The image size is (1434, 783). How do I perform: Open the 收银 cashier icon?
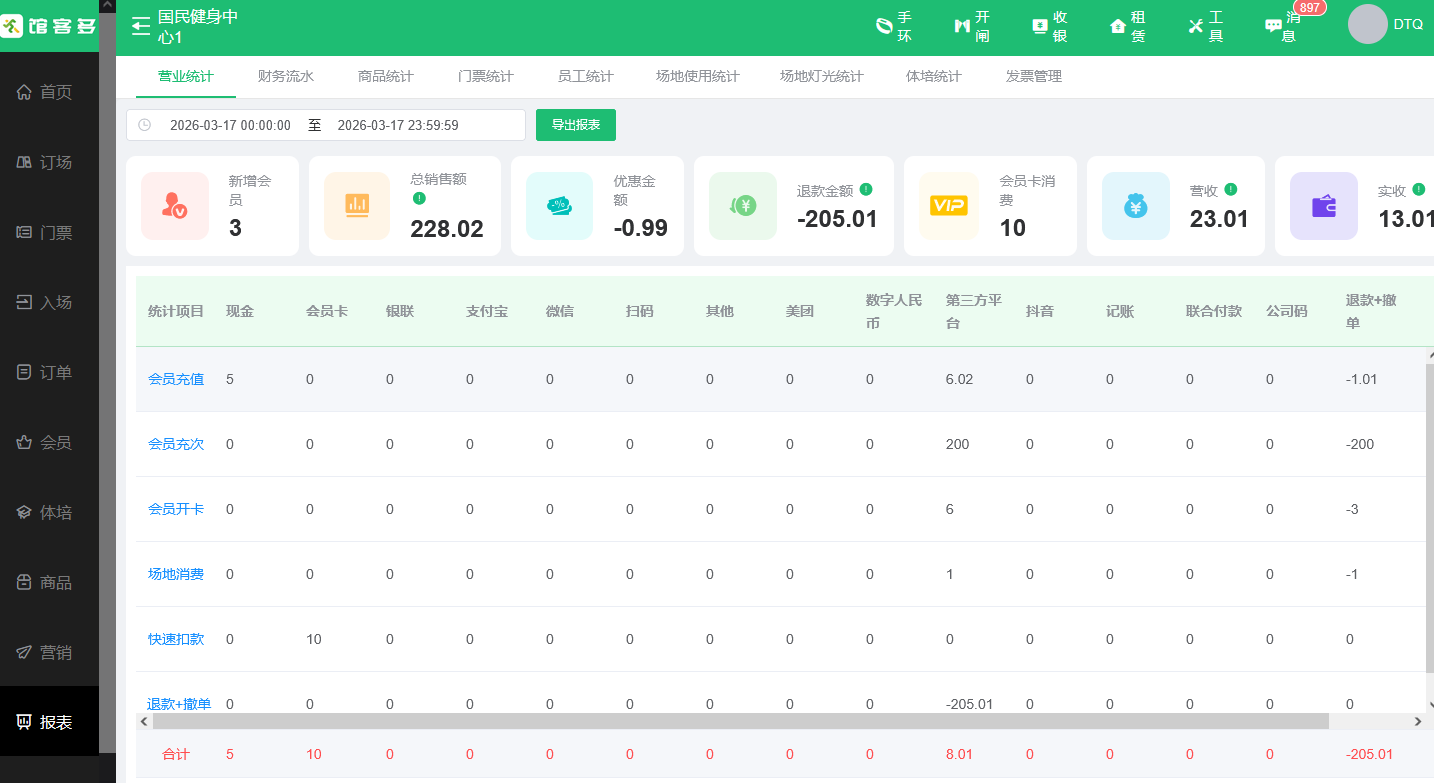point(1049,26)
